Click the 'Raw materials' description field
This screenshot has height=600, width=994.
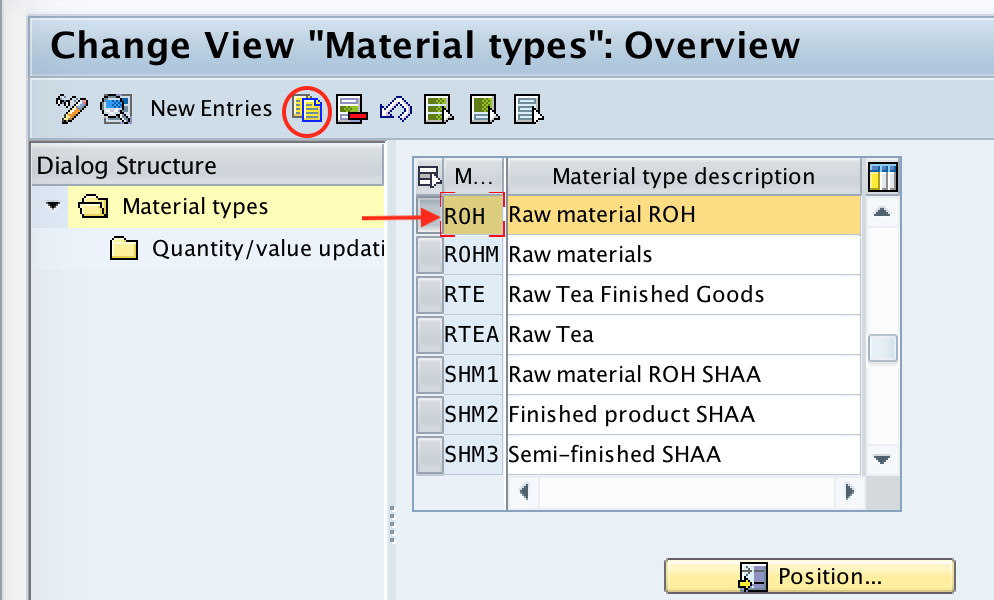click(x=684, y=255)
